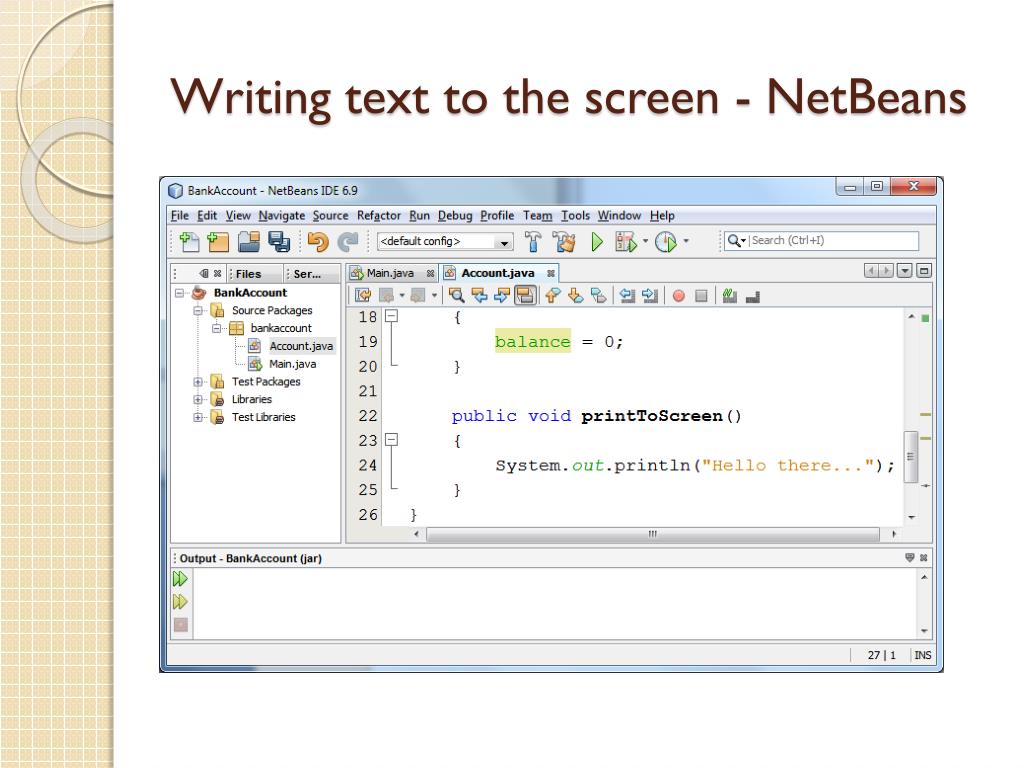Click the Find Selection magnifier icon

(456, 296)
